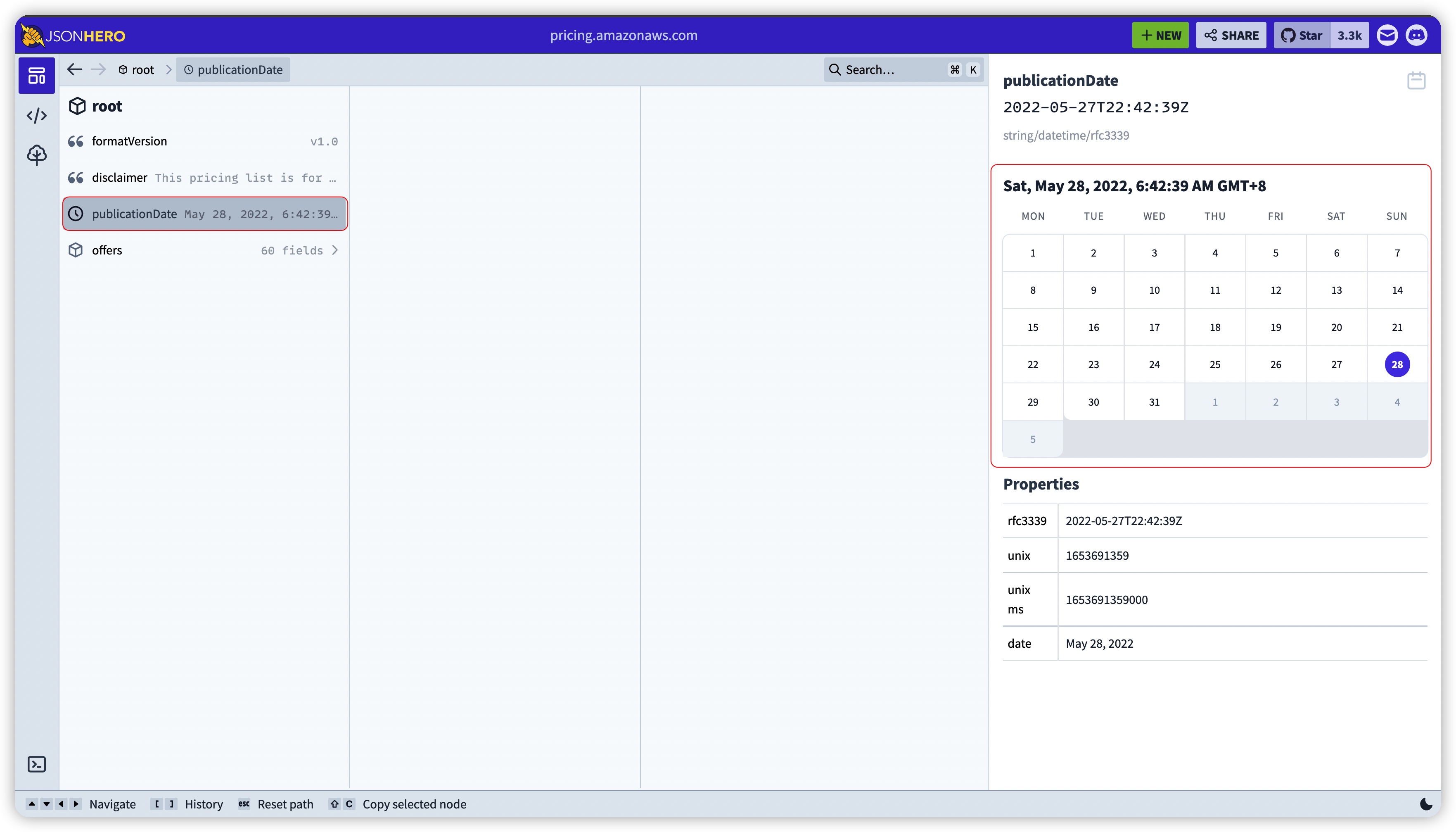
Task: Open the tree view sidebar icon
Action: click(37, 155)
